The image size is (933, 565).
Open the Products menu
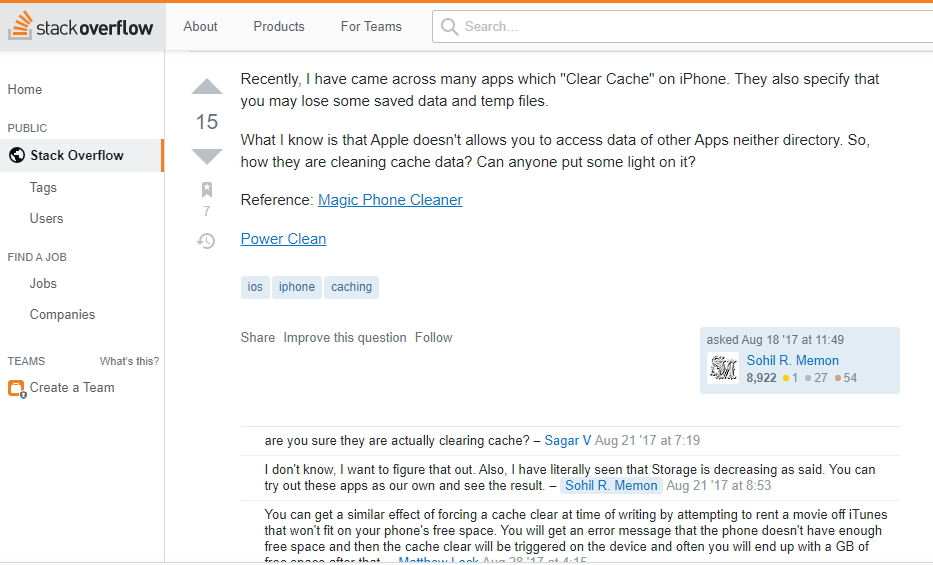(279, 27)
